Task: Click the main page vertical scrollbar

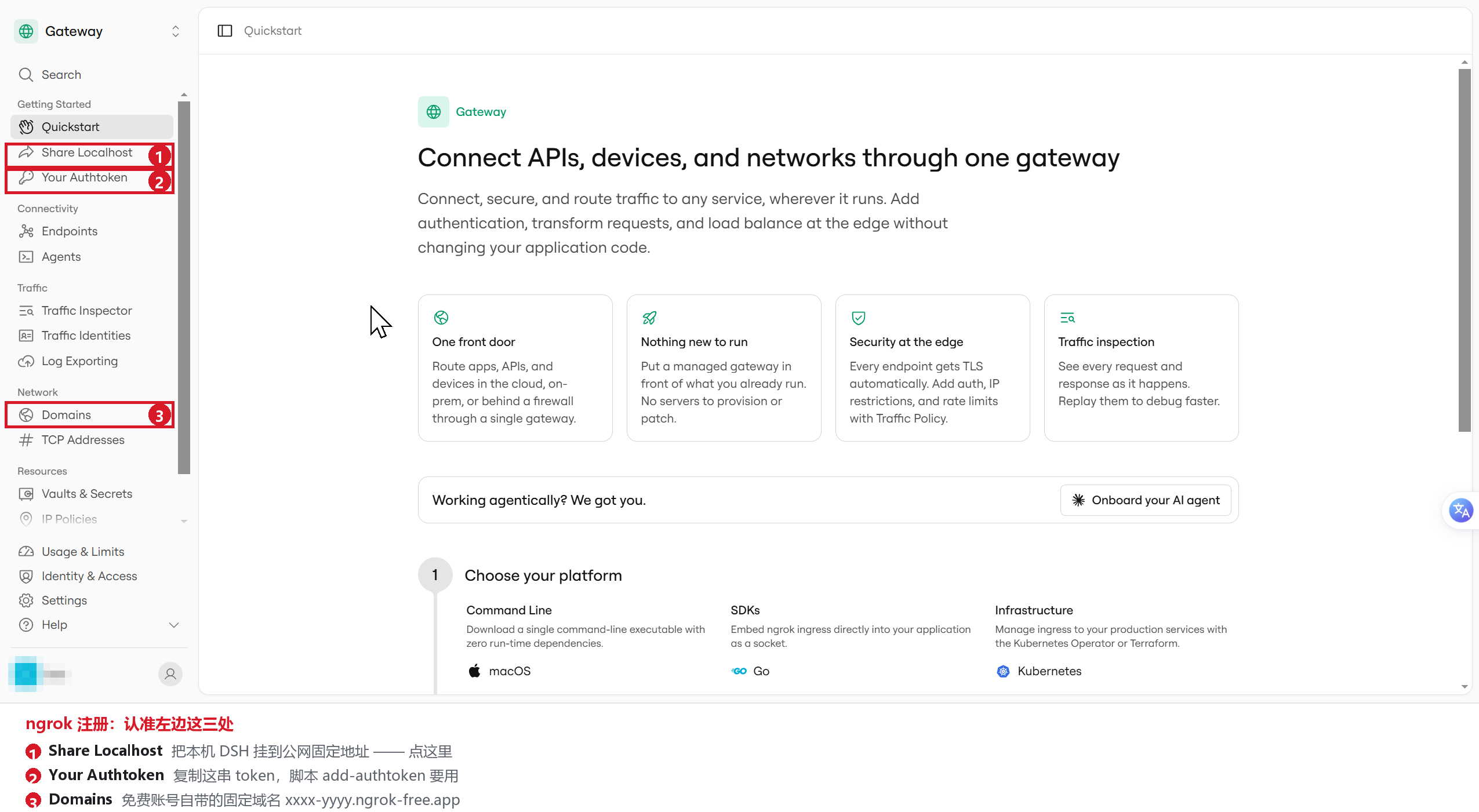Action: 1465,250
